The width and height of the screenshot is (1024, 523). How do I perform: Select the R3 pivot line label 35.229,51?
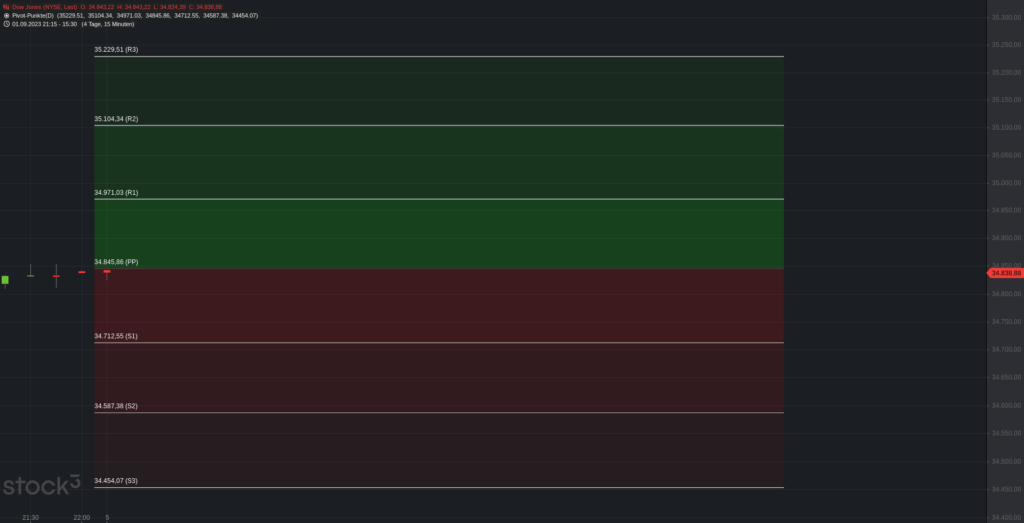point(116,49)
